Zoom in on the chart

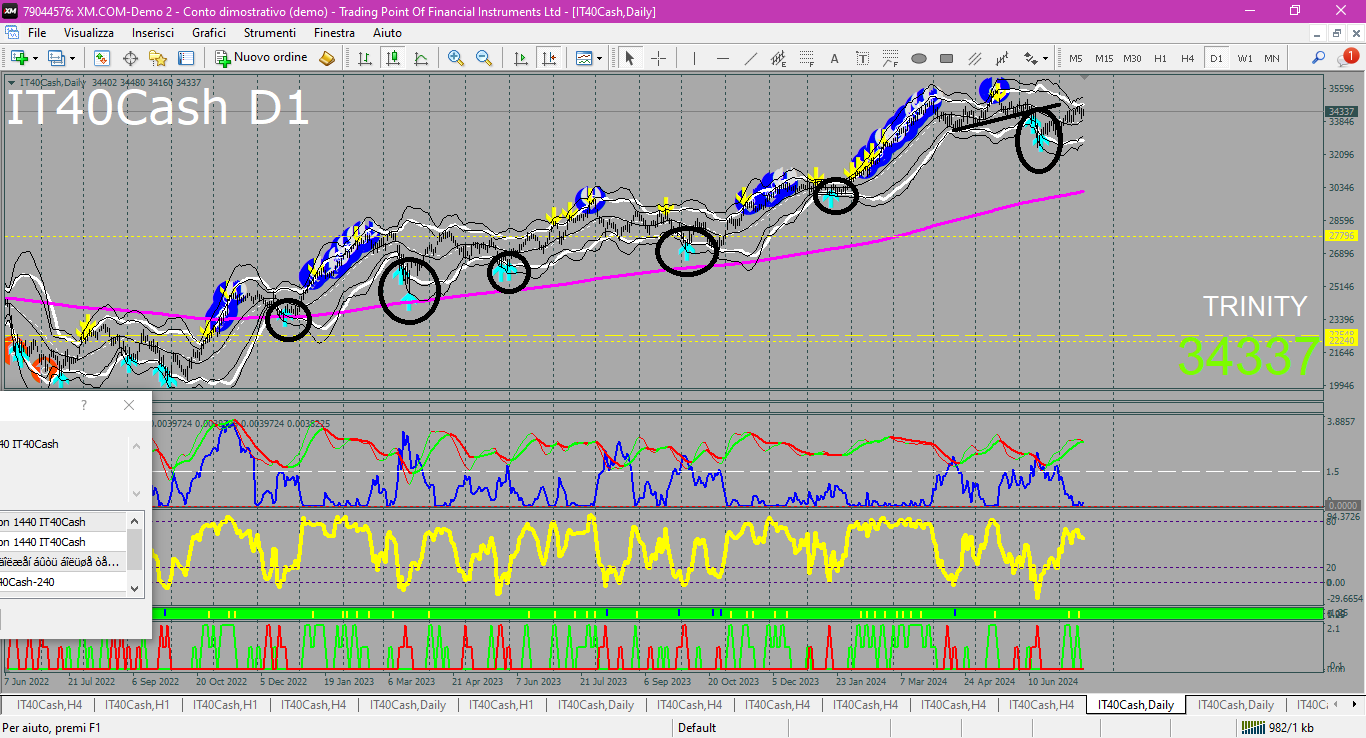click(x=456, y=58)
